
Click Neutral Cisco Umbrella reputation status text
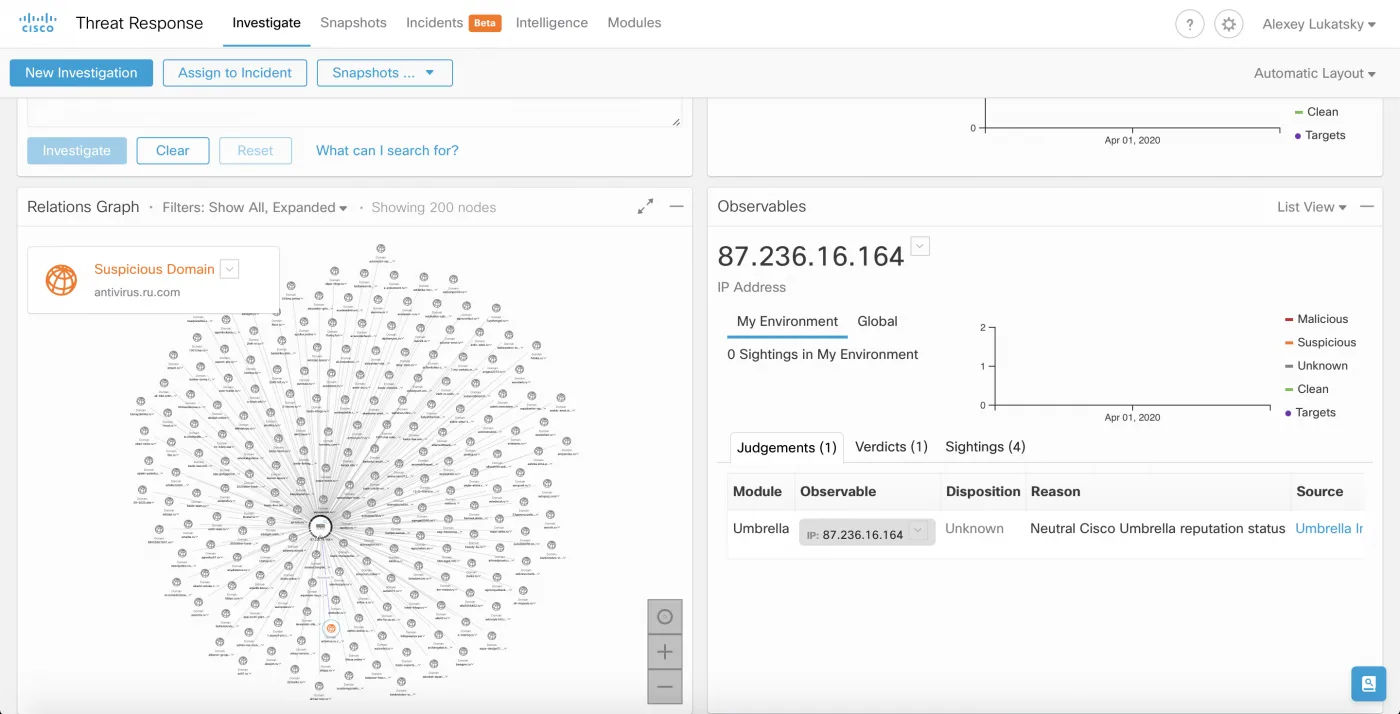tap(1158, 528)
